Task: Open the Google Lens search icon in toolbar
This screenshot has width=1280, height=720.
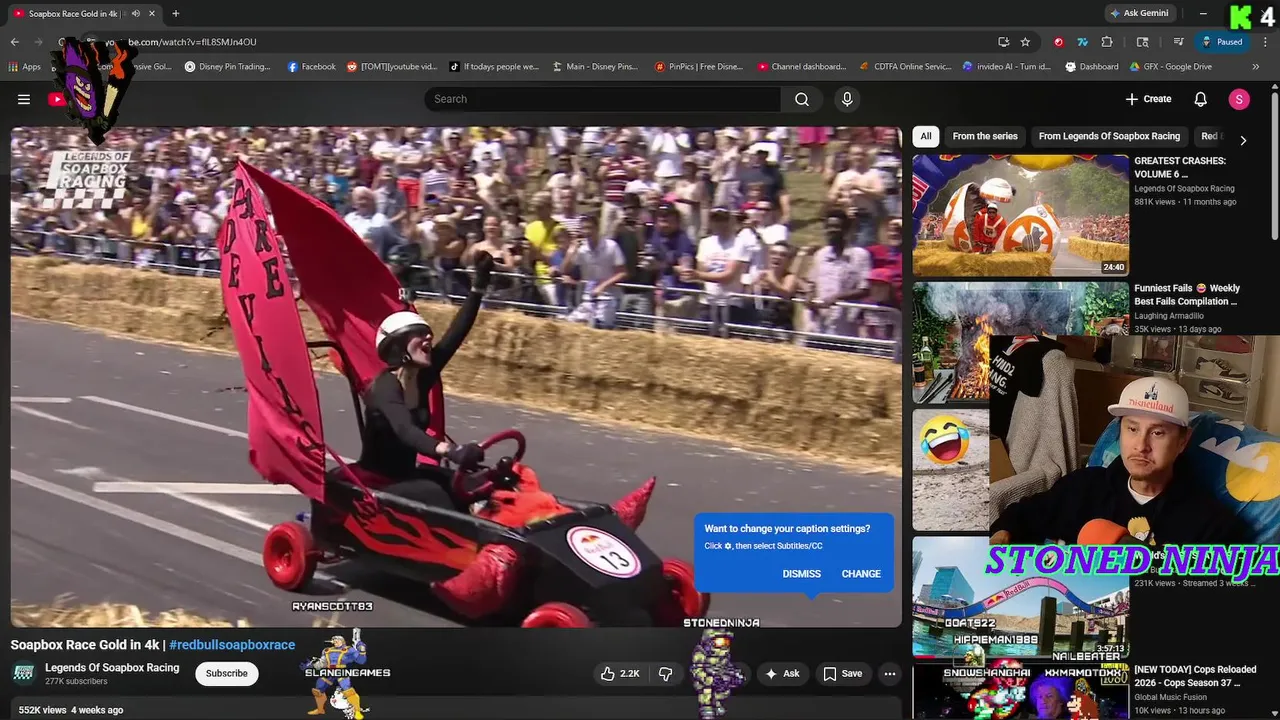Action: (x=1143, y=42)
